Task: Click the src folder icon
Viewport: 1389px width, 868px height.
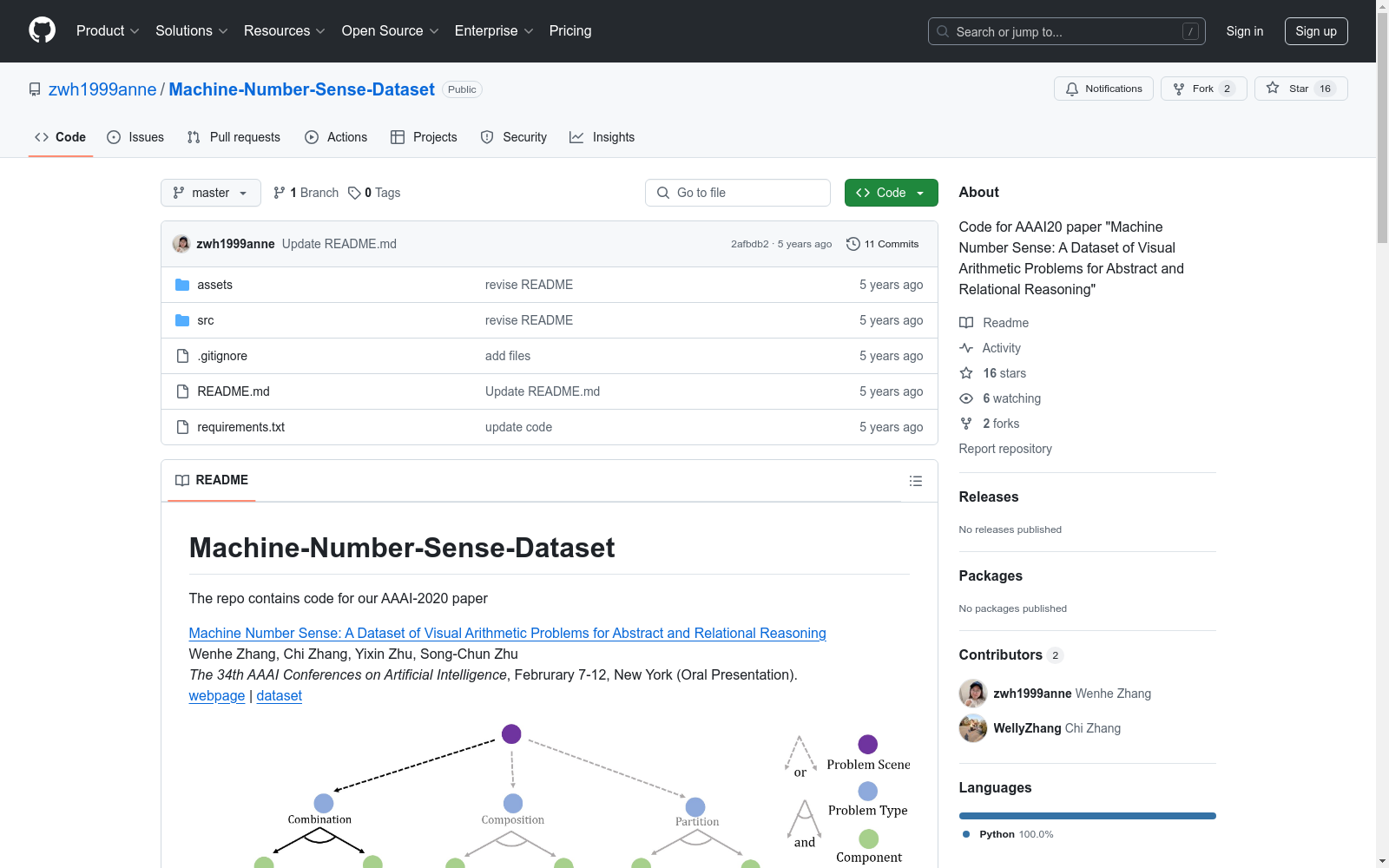Action: [182, 320]
